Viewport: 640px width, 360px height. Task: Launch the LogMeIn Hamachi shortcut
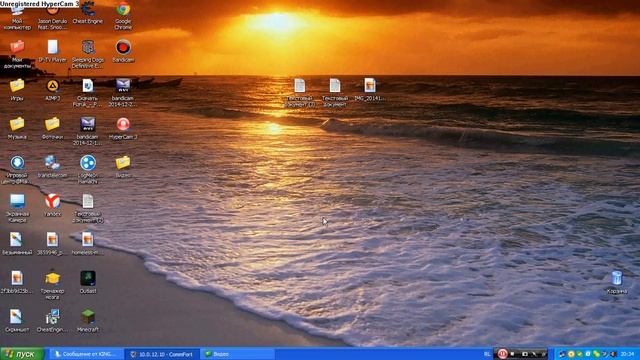point(88,169)
